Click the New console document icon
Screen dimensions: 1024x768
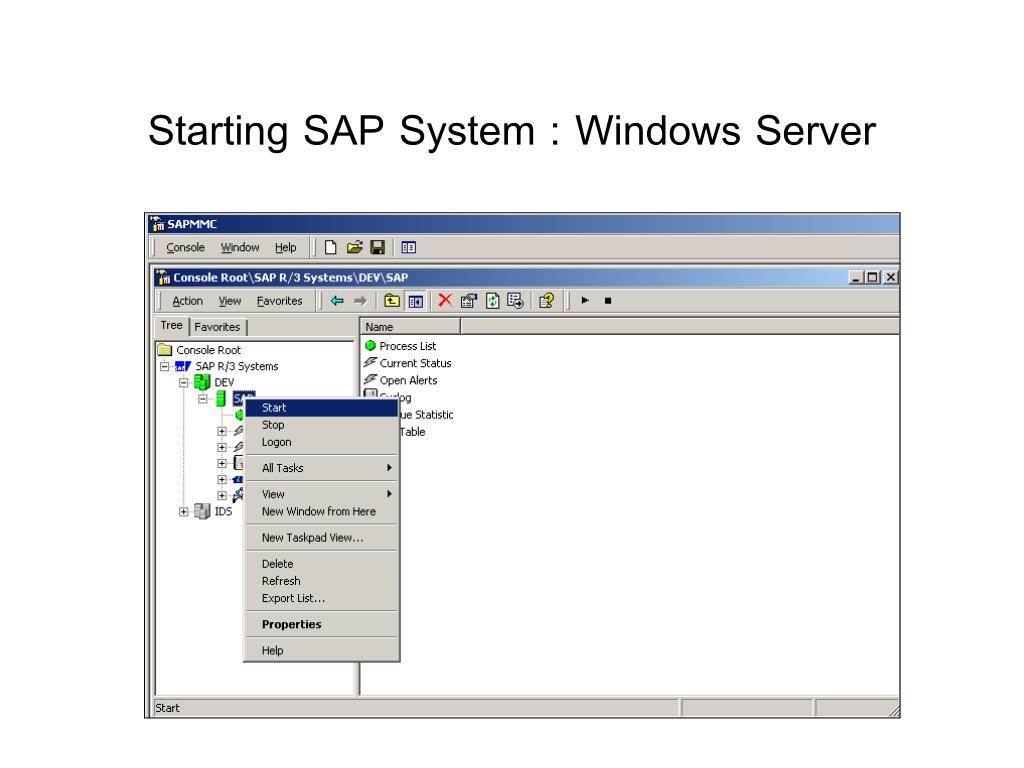pyautogui.click(x=330, y=248)
